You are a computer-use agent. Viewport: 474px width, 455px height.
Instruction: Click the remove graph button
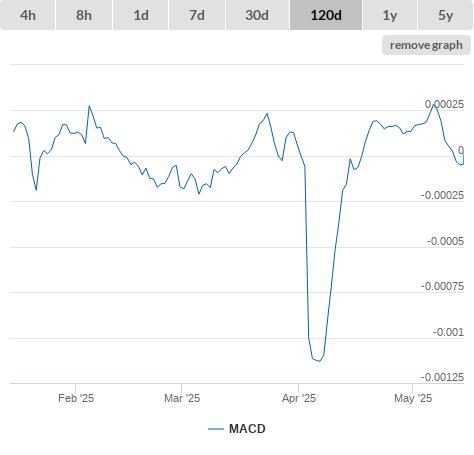click(x=426, y=45)
